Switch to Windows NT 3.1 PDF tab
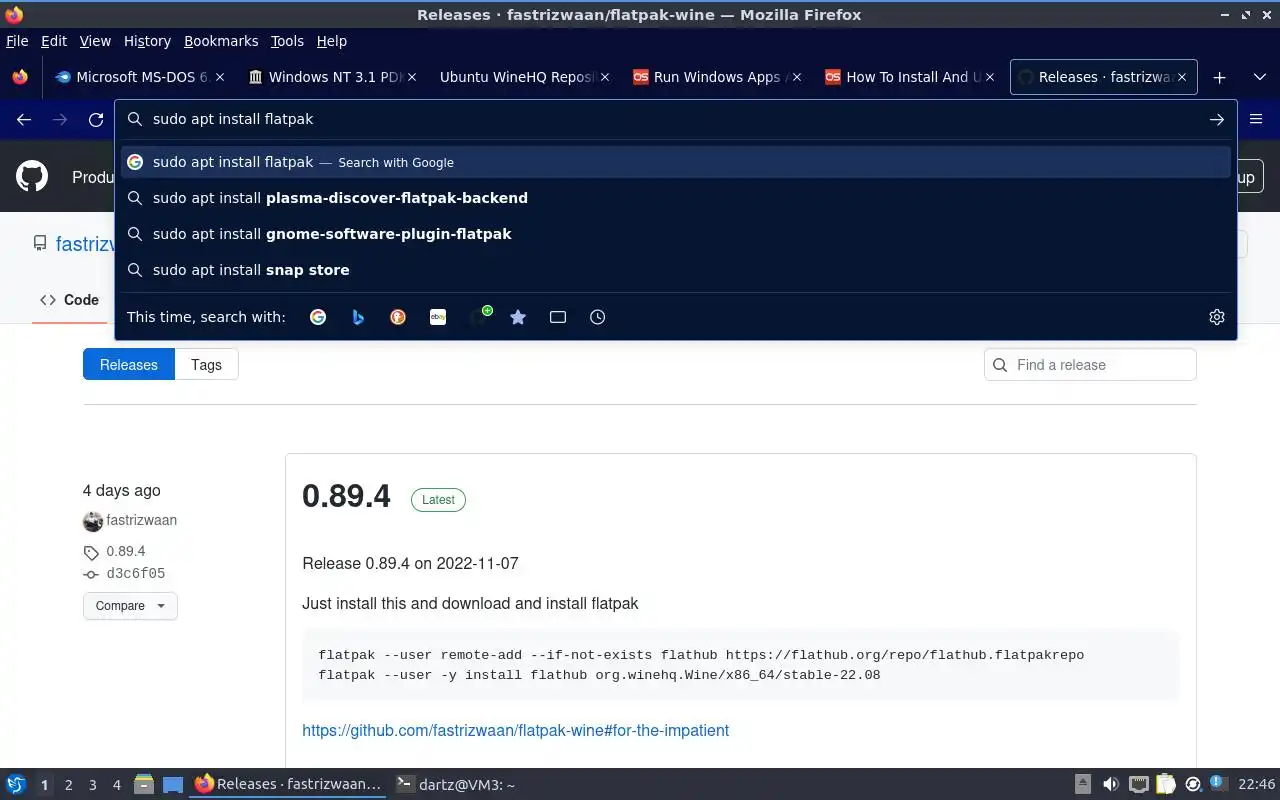Image resolution: width=1280 pixels, height=800 pixels. pos(331,77)
